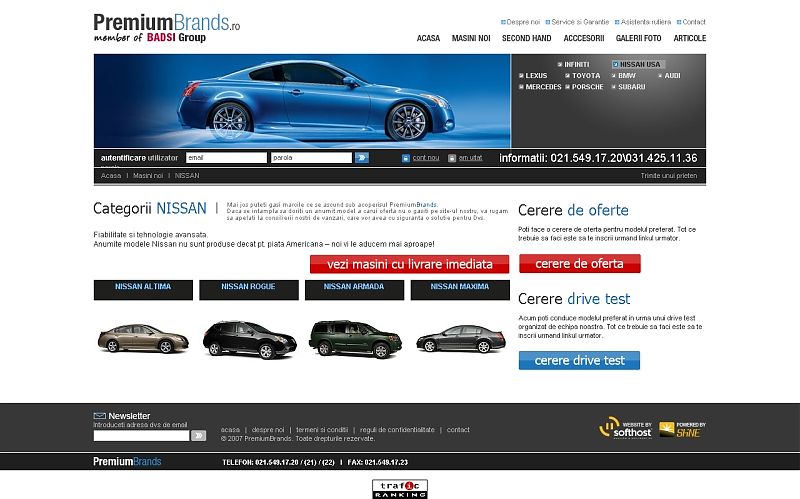Open ARTICOLE menu

(690, 38)
